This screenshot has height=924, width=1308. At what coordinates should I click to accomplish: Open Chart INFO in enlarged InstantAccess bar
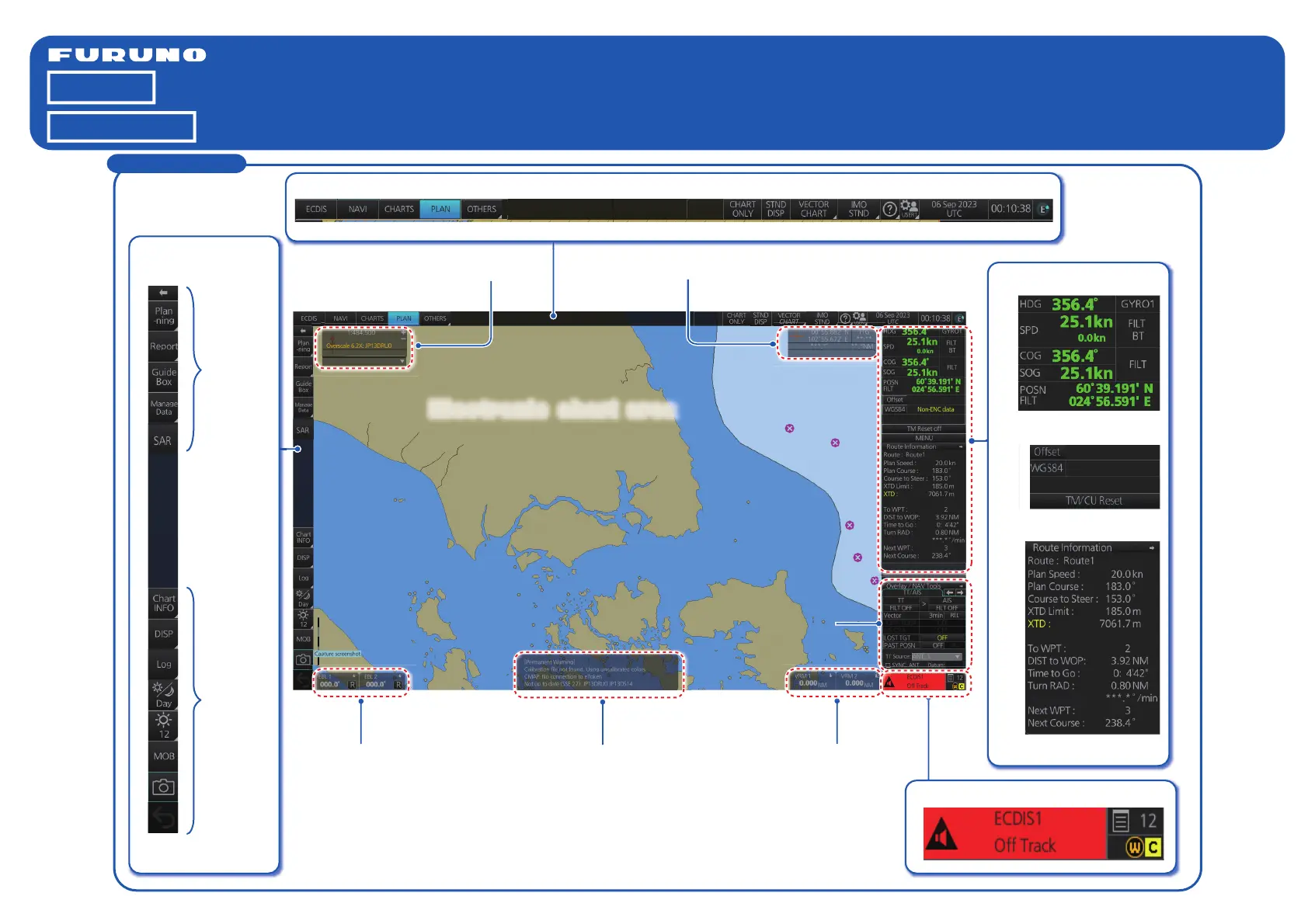coord(163,603)
